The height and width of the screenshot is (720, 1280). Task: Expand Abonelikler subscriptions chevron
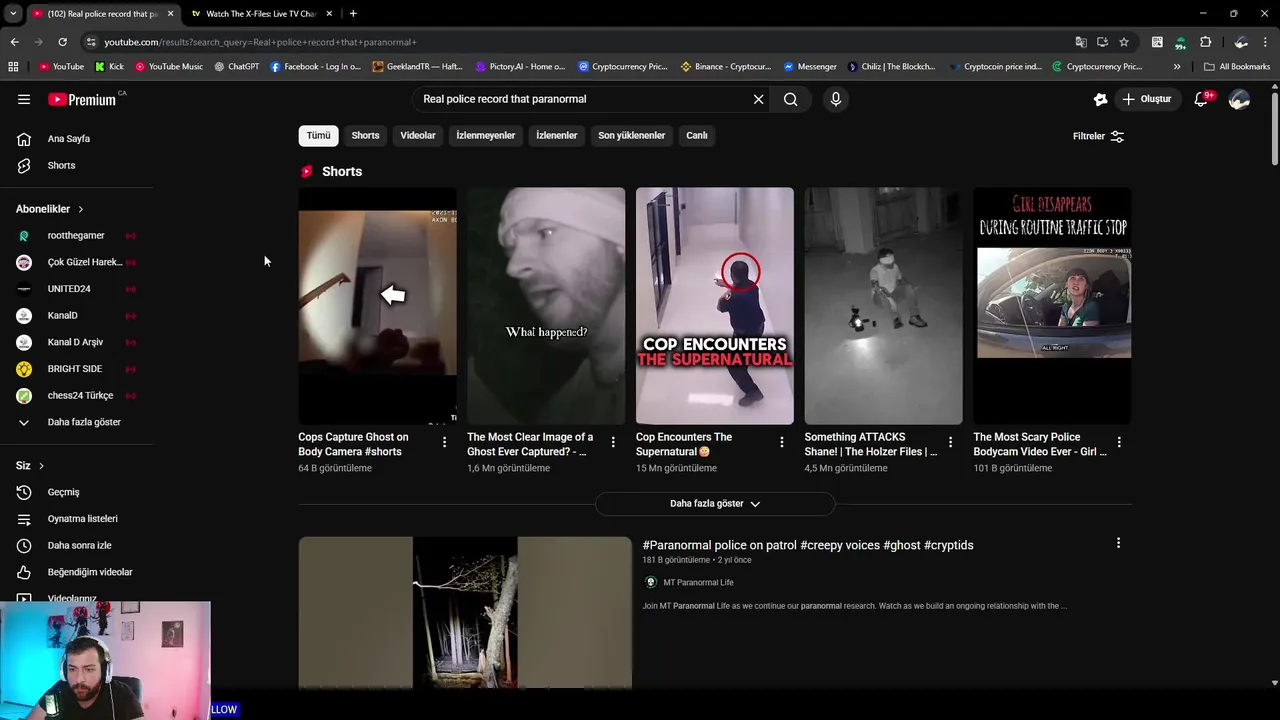click(81, 209)
